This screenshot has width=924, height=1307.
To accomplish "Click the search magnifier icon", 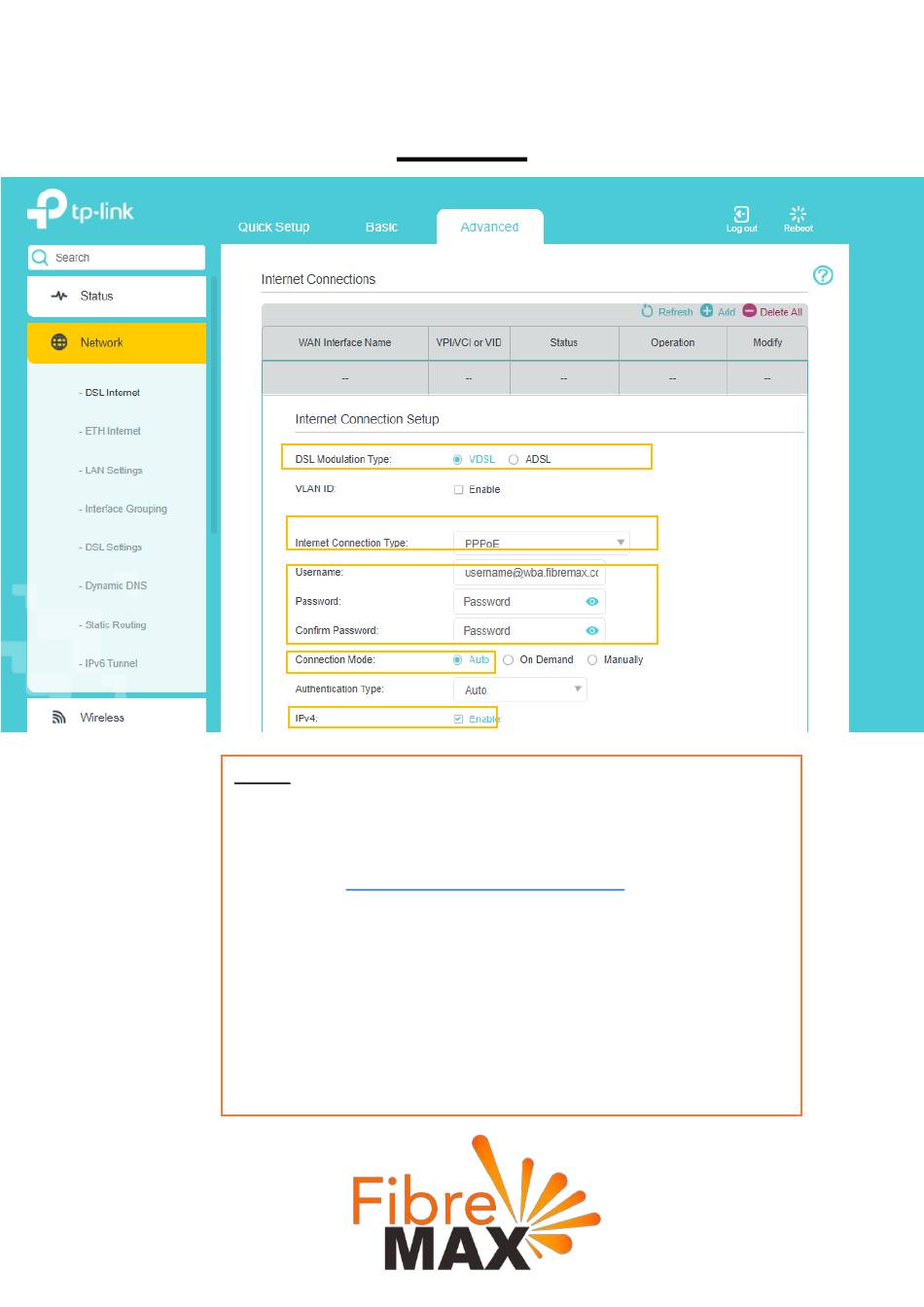I will tap(40, 258).
